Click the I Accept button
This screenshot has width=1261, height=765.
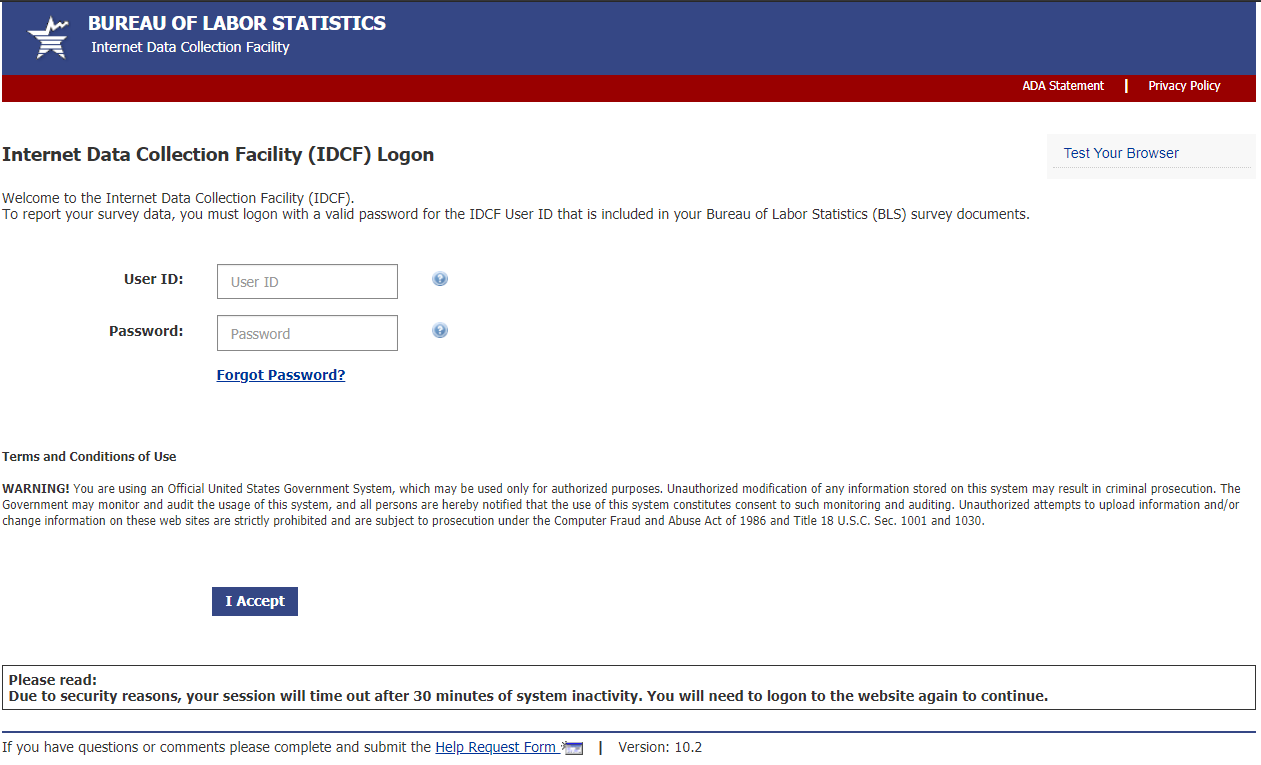(255, 601)
